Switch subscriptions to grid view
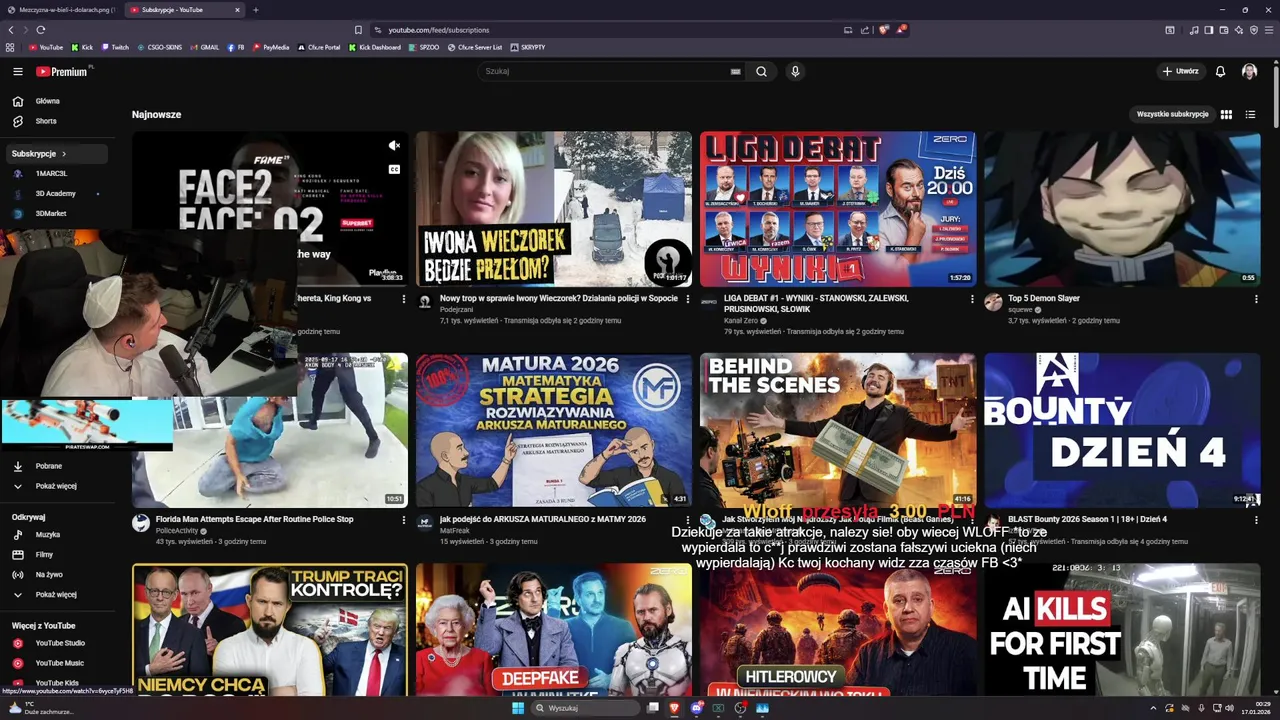 coord(1226,114)
